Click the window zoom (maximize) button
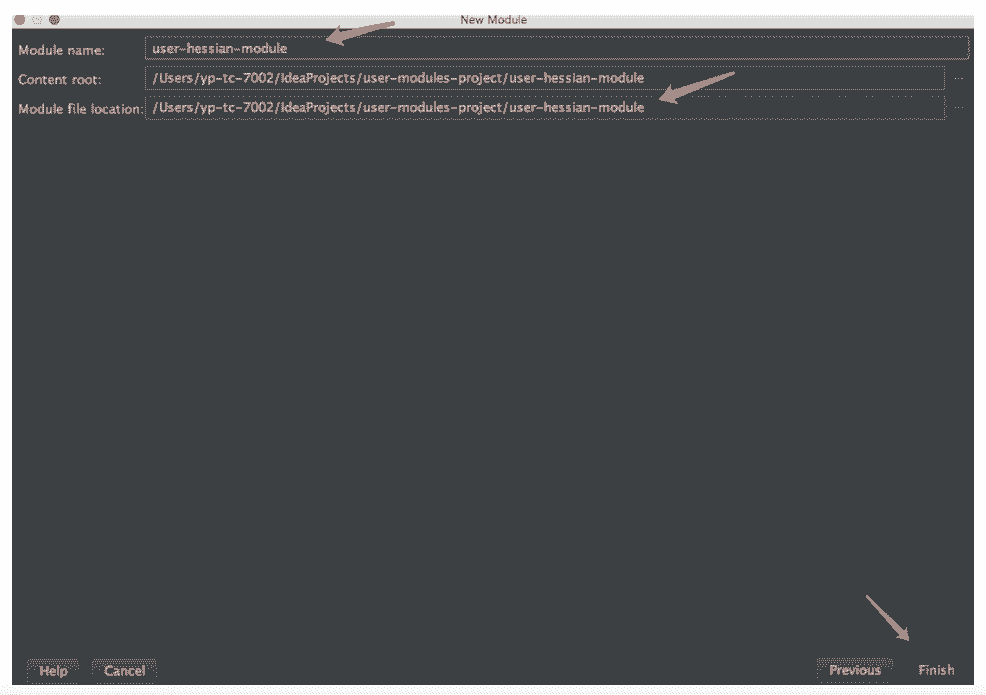The image size is (986, 695). [x=54, y=20]
